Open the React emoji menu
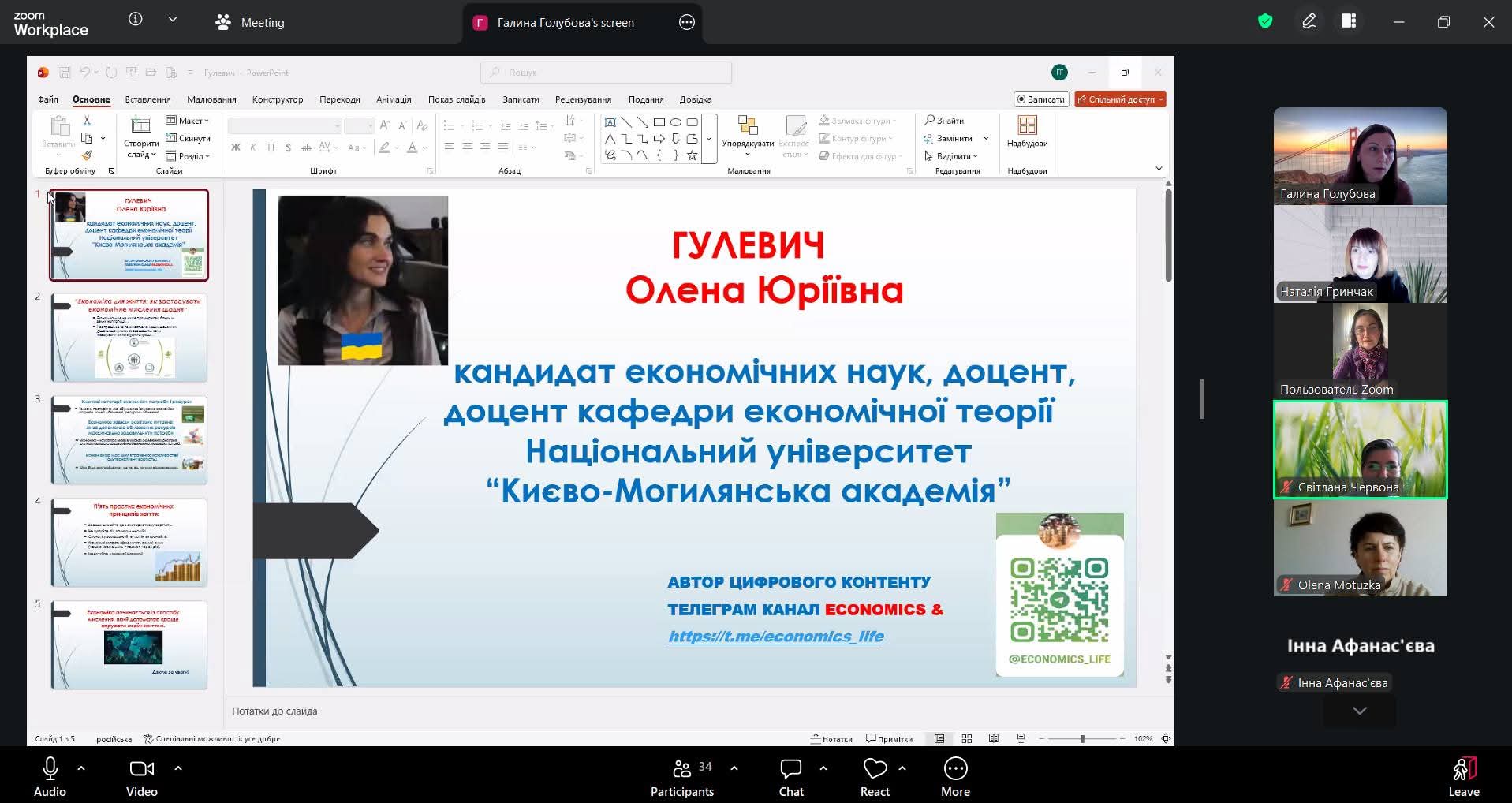The width and height of the screenshot is (1512, 803). [875, 777]
